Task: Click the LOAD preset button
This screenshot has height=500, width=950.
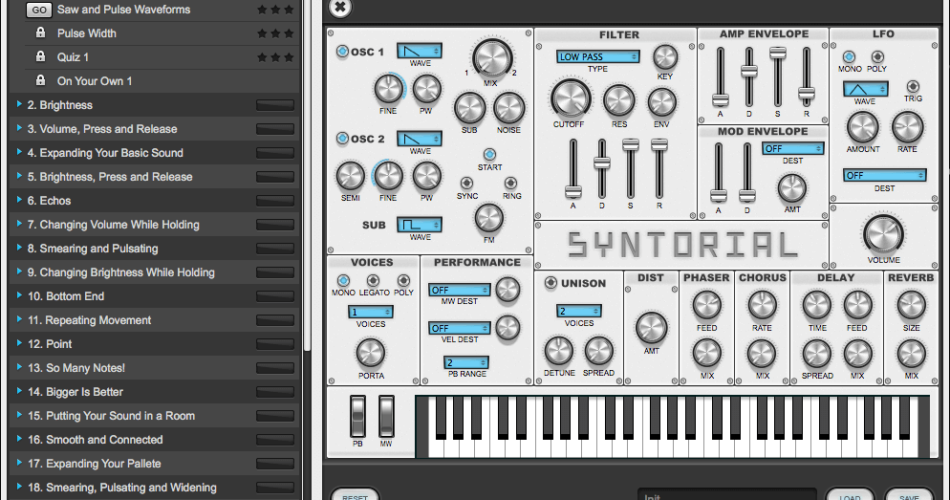Action: (850, 496)
